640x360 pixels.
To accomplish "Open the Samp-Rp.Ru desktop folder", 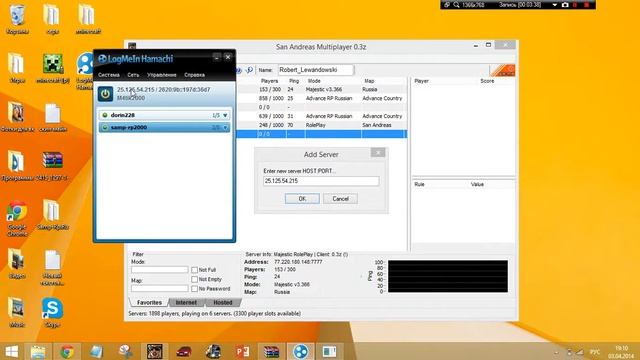I will pyautogui.click(x=52, y=214).
